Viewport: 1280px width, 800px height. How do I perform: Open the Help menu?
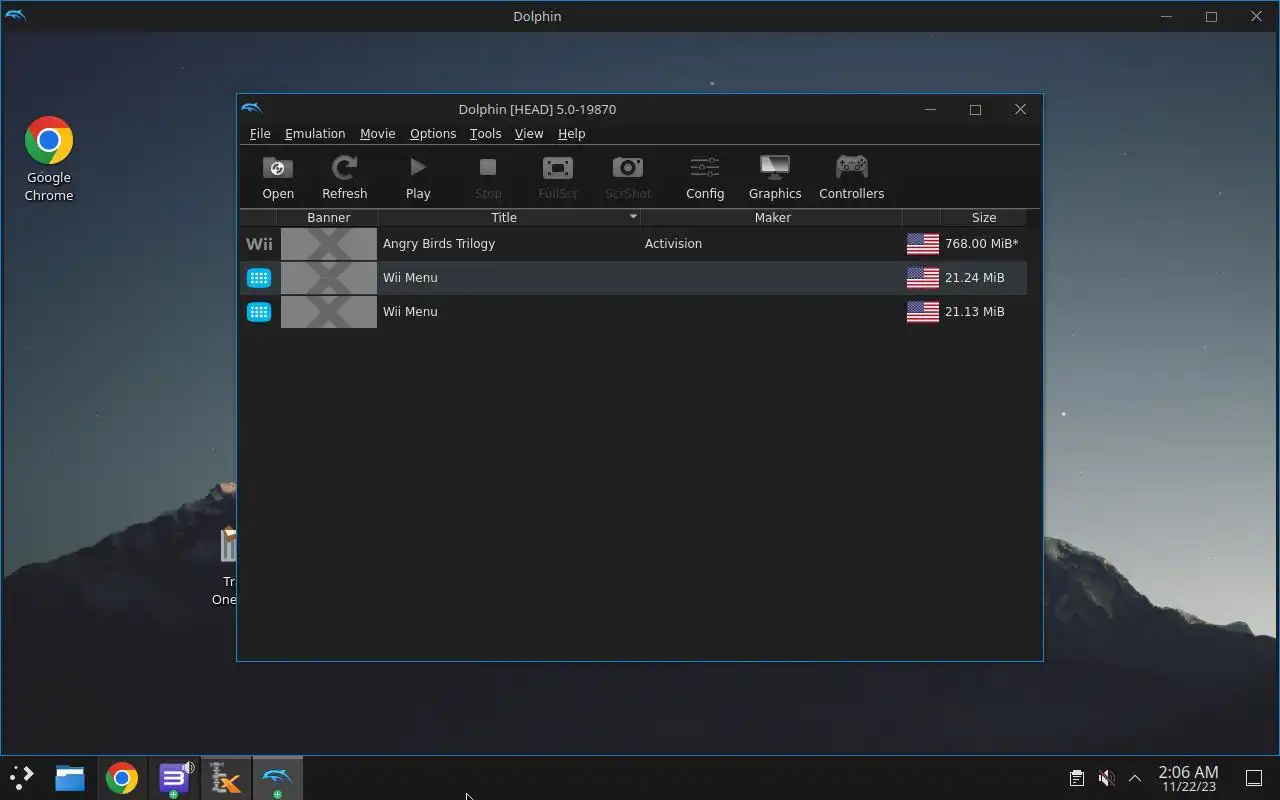(571, 134)
